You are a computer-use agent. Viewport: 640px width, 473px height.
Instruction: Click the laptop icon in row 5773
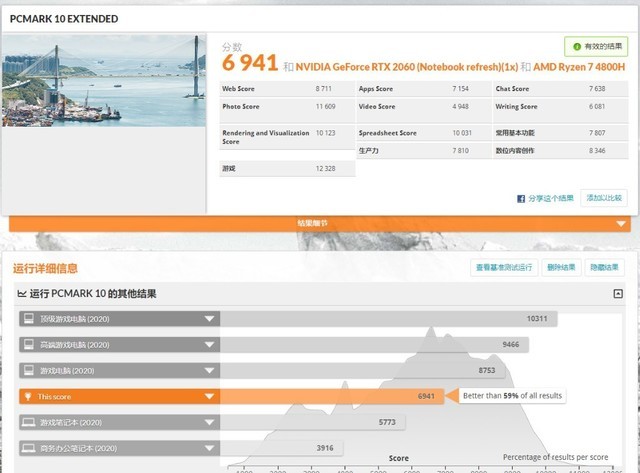pyautogui.click(x=29, y=422)
